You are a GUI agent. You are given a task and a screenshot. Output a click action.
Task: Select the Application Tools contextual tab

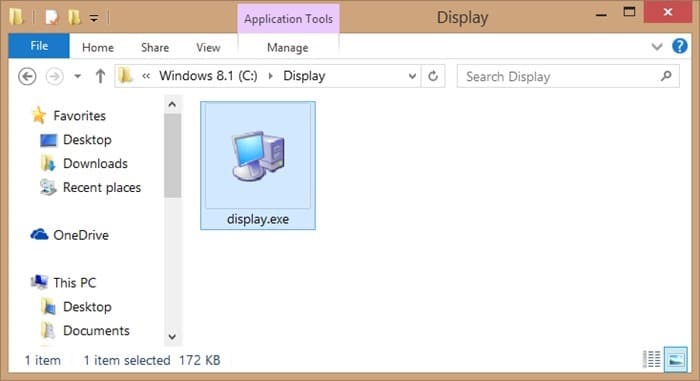click(288, 19)
